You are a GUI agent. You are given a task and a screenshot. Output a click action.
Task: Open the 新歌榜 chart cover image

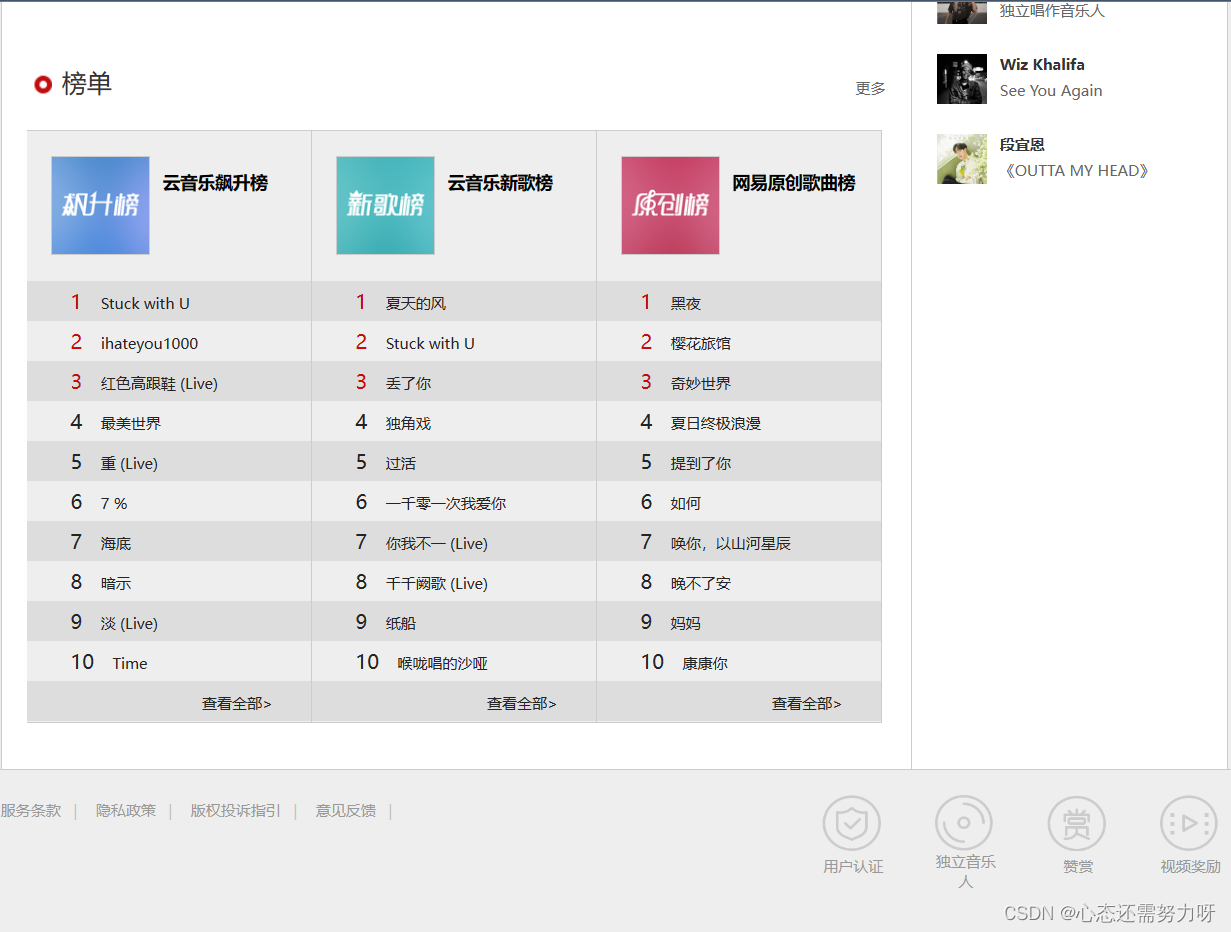[x=385, y=205]
